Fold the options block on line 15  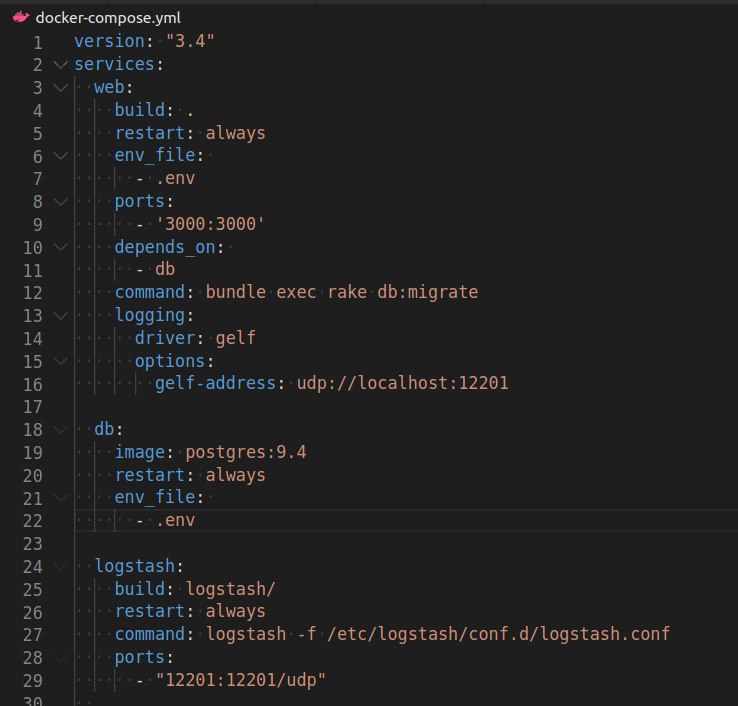click(61, 361)
